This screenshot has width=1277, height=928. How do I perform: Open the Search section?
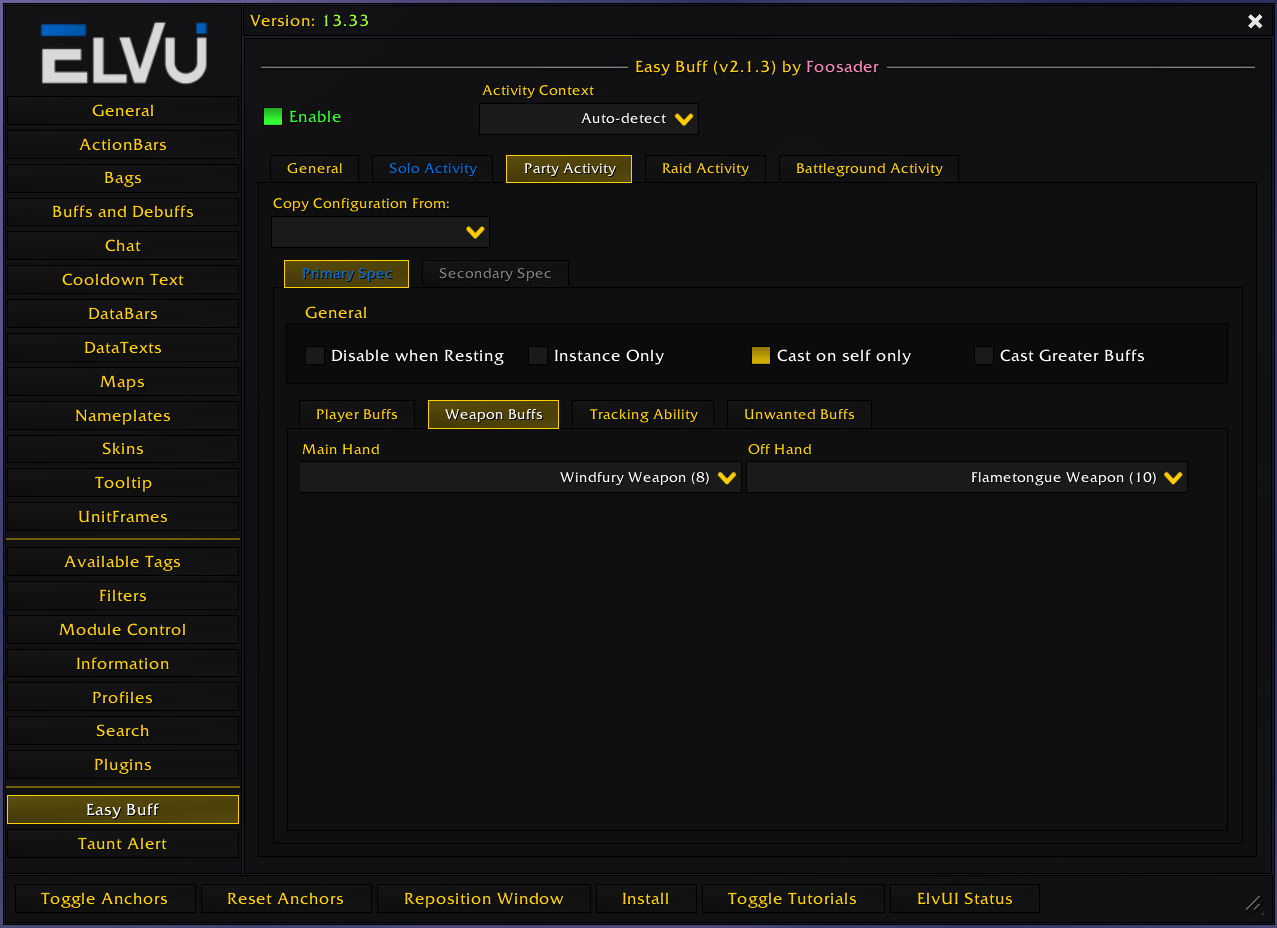[123, 731]
